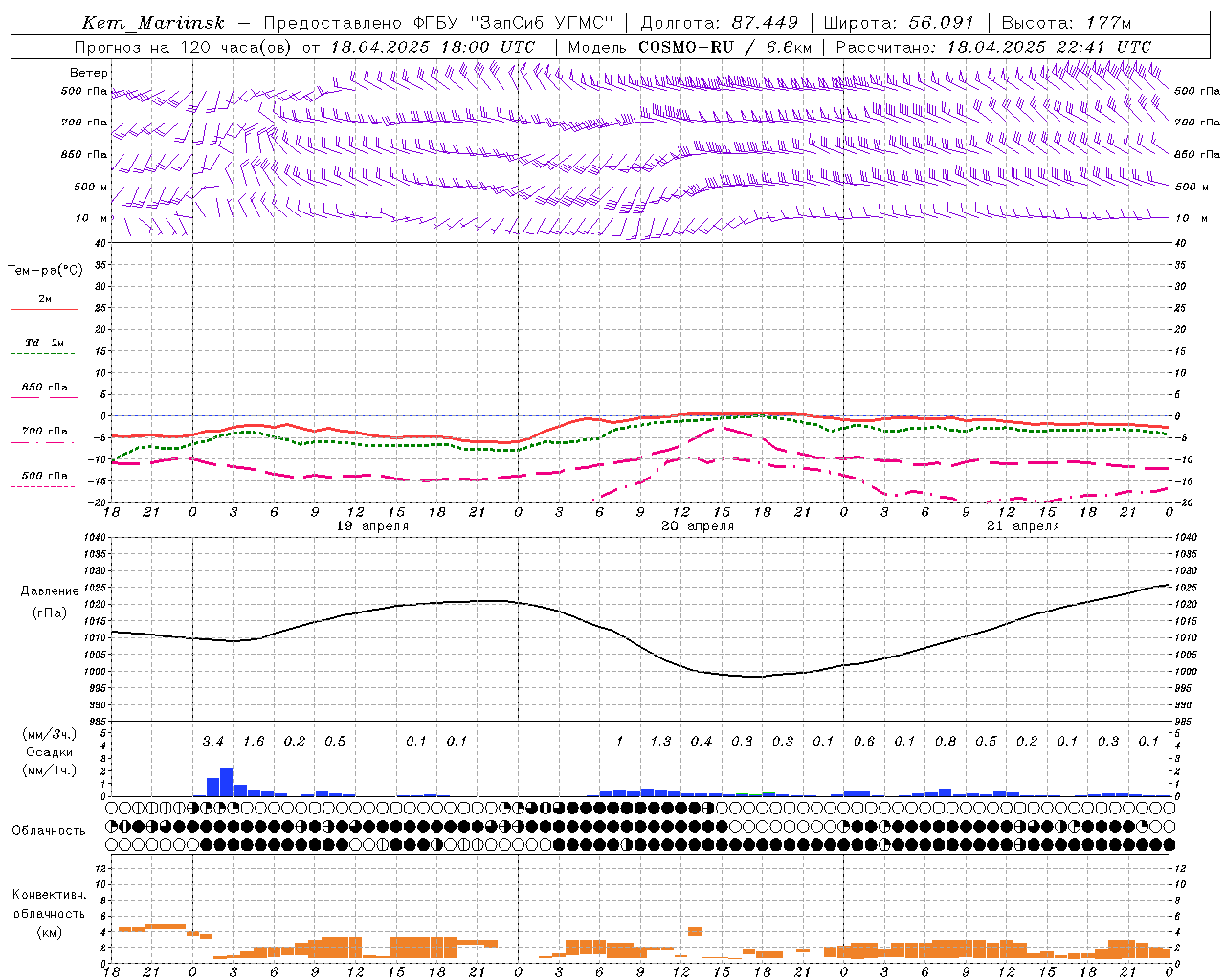Click the 'Модель COSMO-RU / 6.6км' text
Viewport: 1225px width, 980px height.
coord(690,47)
